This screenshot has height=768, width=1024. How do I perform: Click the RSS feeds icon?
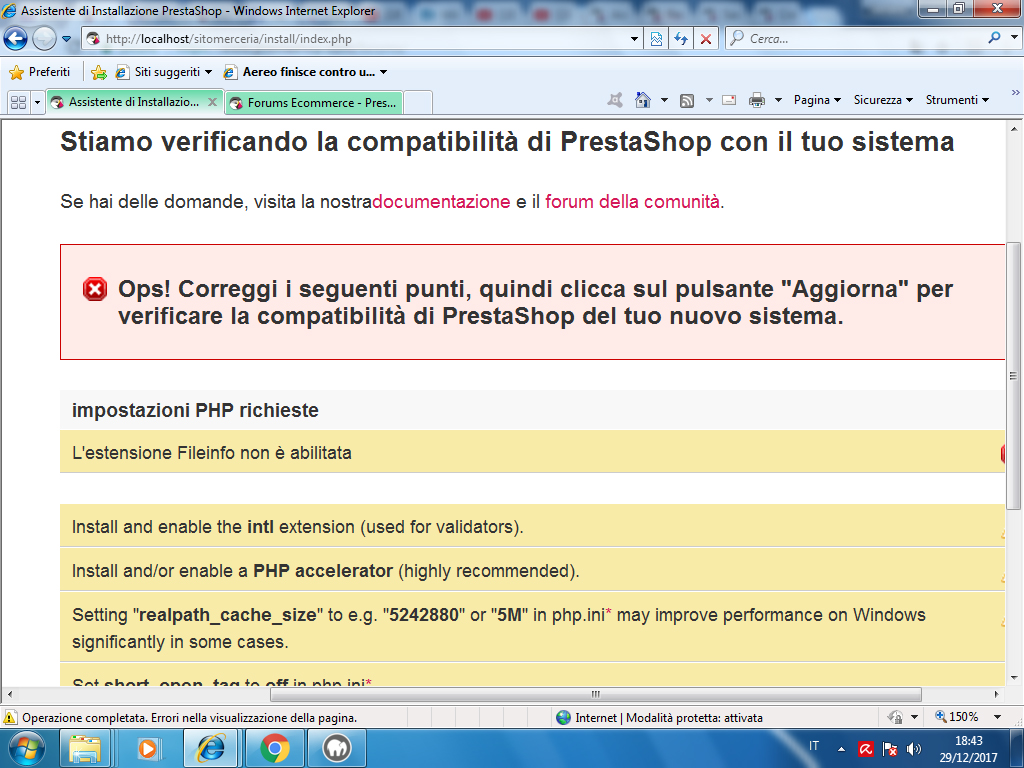[x=687, y=100]
